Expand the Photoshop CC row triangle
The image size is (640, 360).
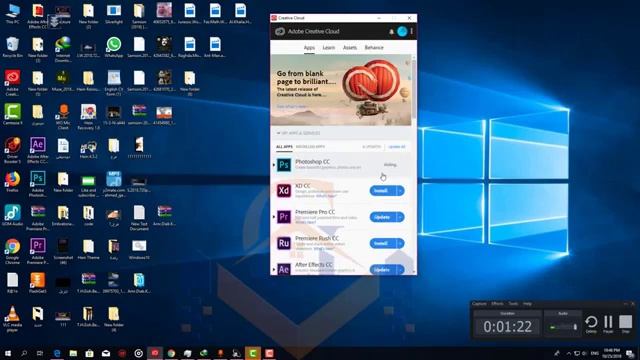tap(274, 165)
